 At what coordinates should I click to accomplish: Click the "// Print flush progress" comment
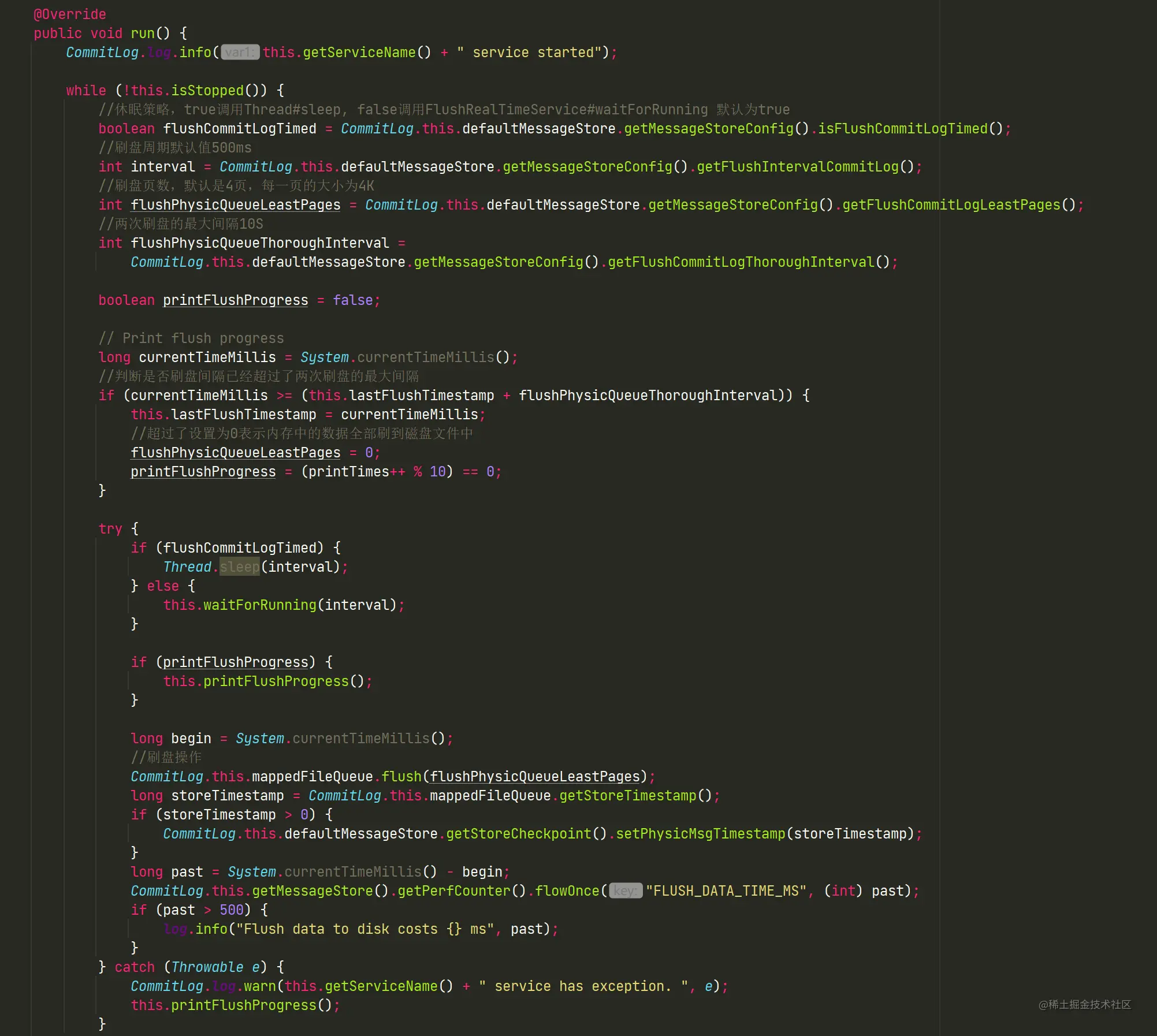click(x=191, y=338)
